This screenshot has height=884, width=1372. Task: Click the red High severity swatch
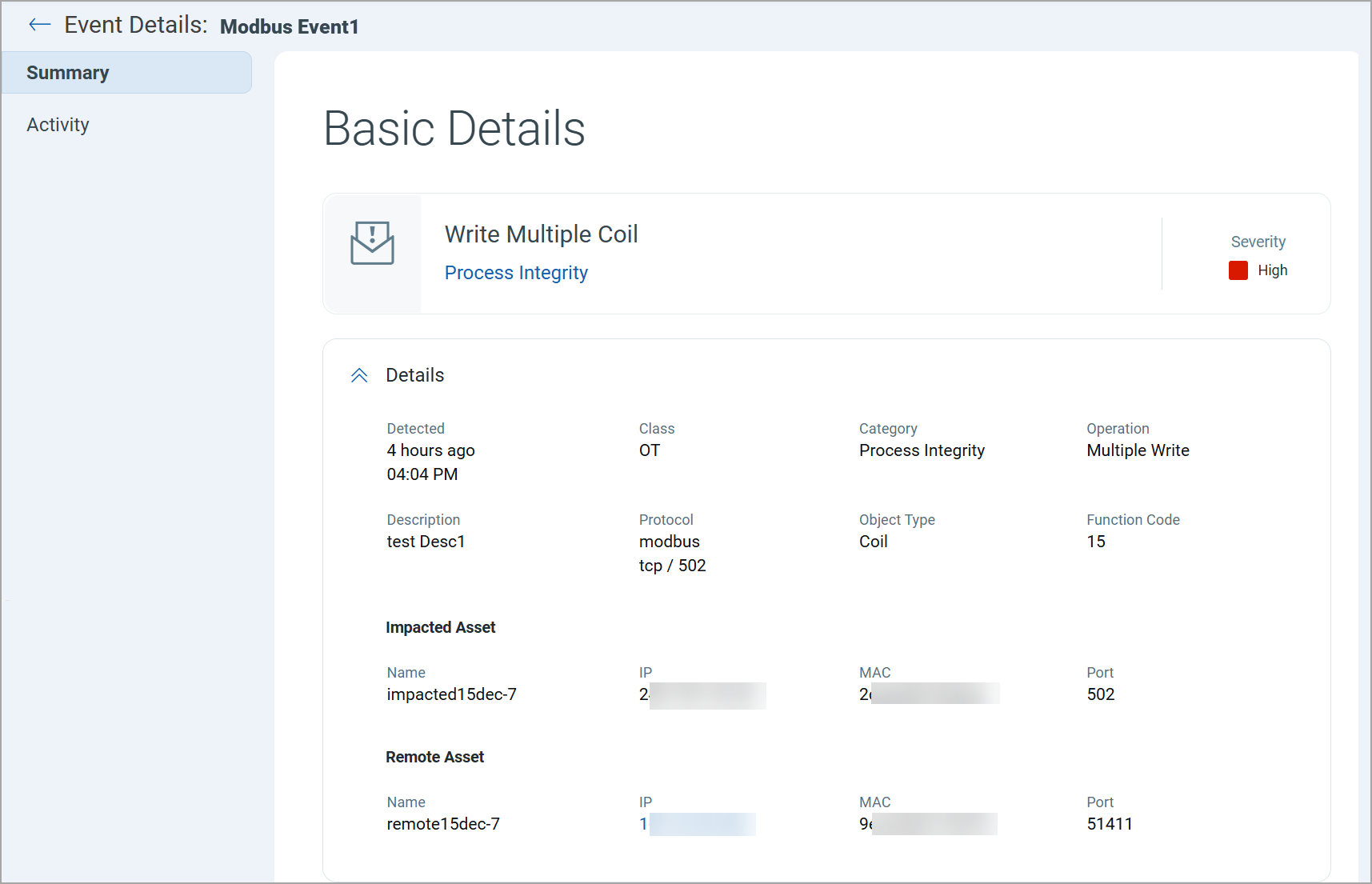click(x=1238, y=270)
